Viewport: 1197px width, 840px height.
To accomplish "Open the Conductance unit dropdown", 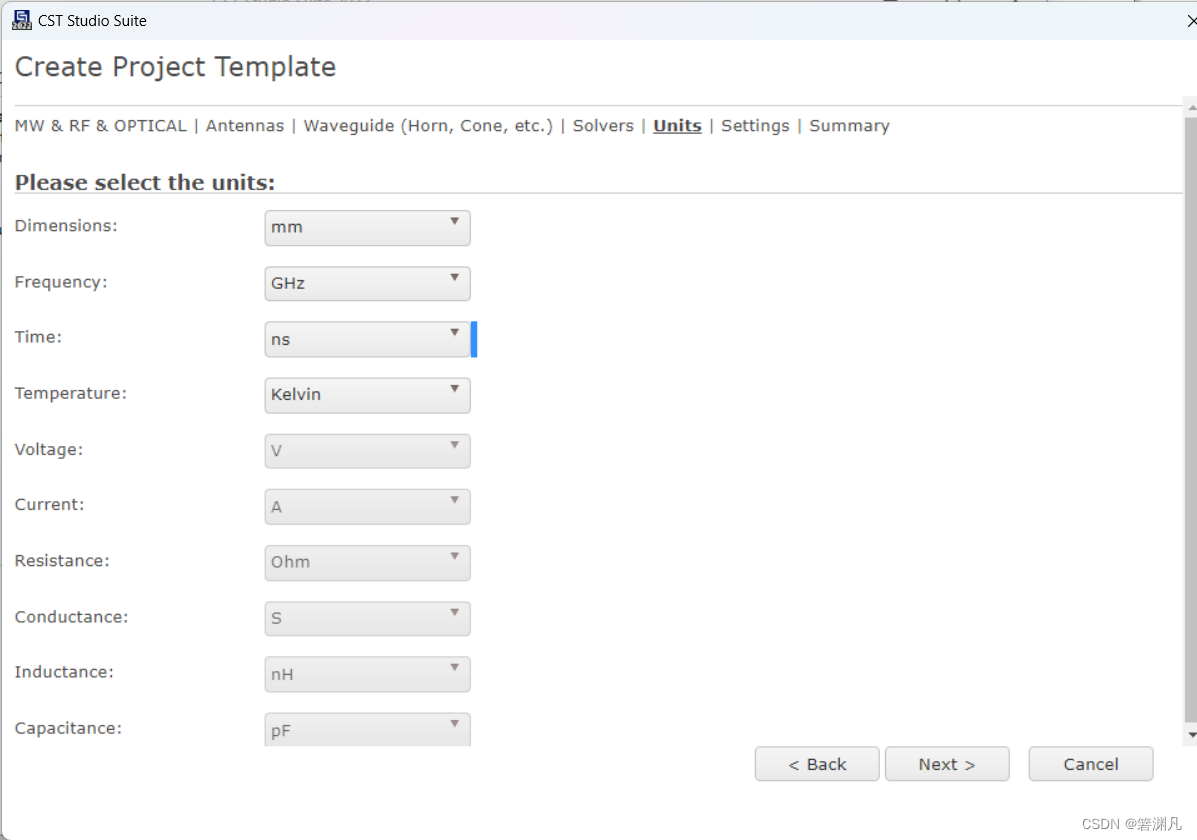I will click(367, 618).
